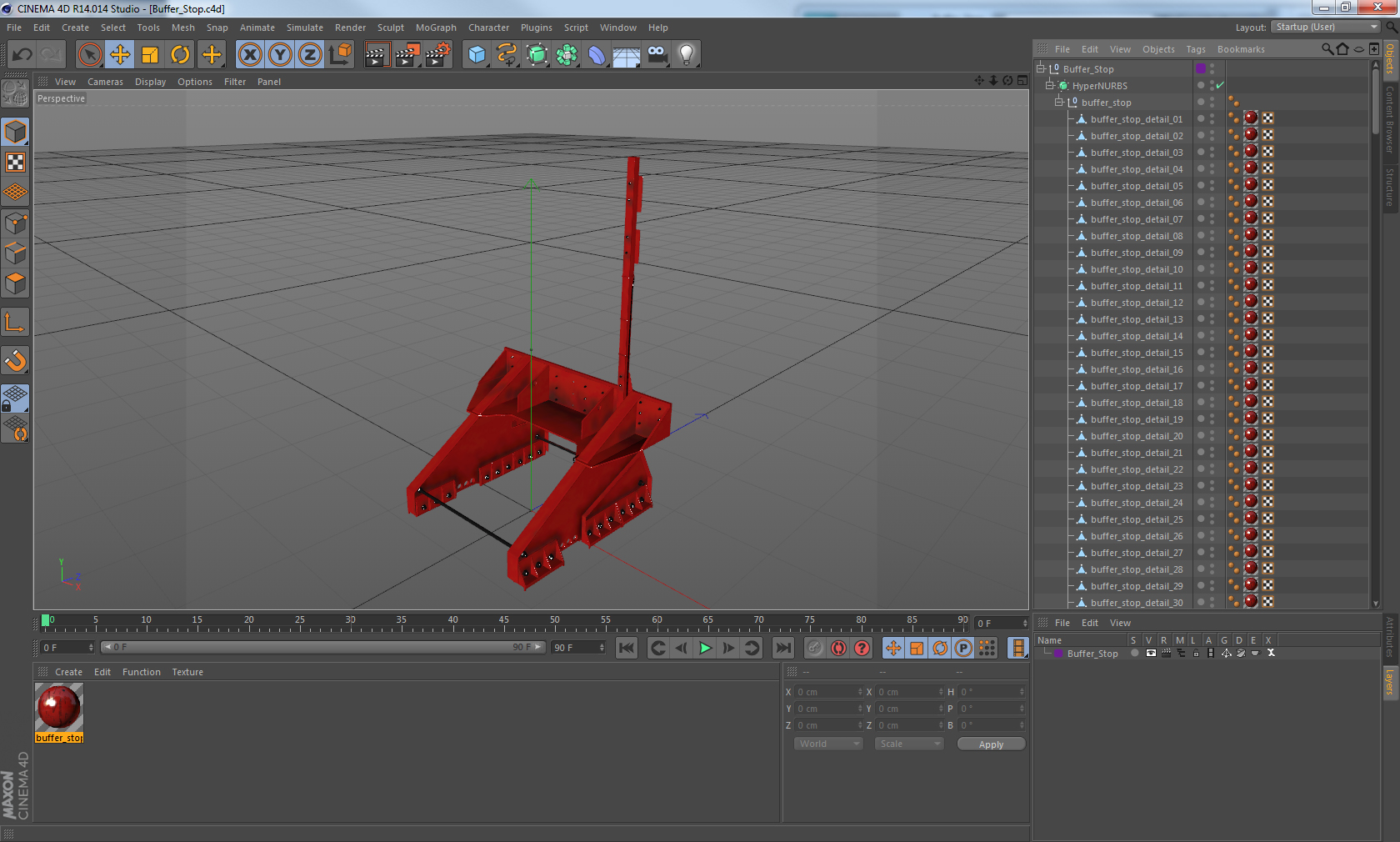Toggle Y axis lock
The image size is (1400, 842).
click(280, 55)
